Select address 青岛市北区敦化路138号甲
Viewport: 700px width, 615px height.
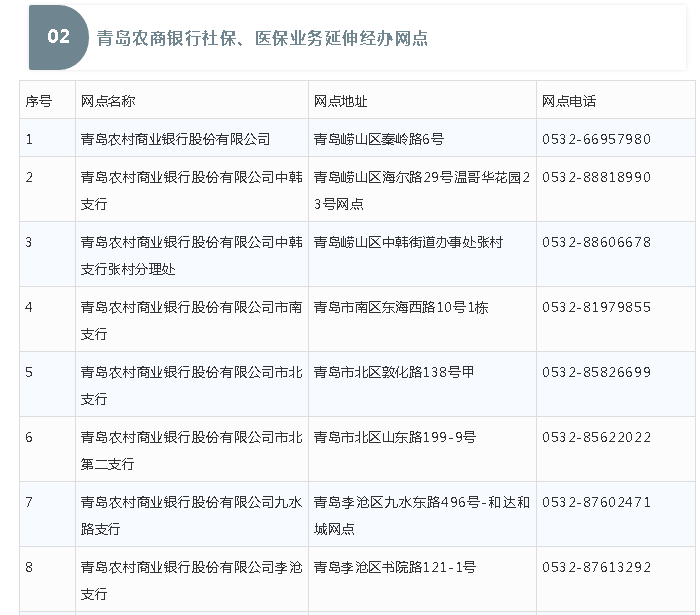click(x=394, y=372)
